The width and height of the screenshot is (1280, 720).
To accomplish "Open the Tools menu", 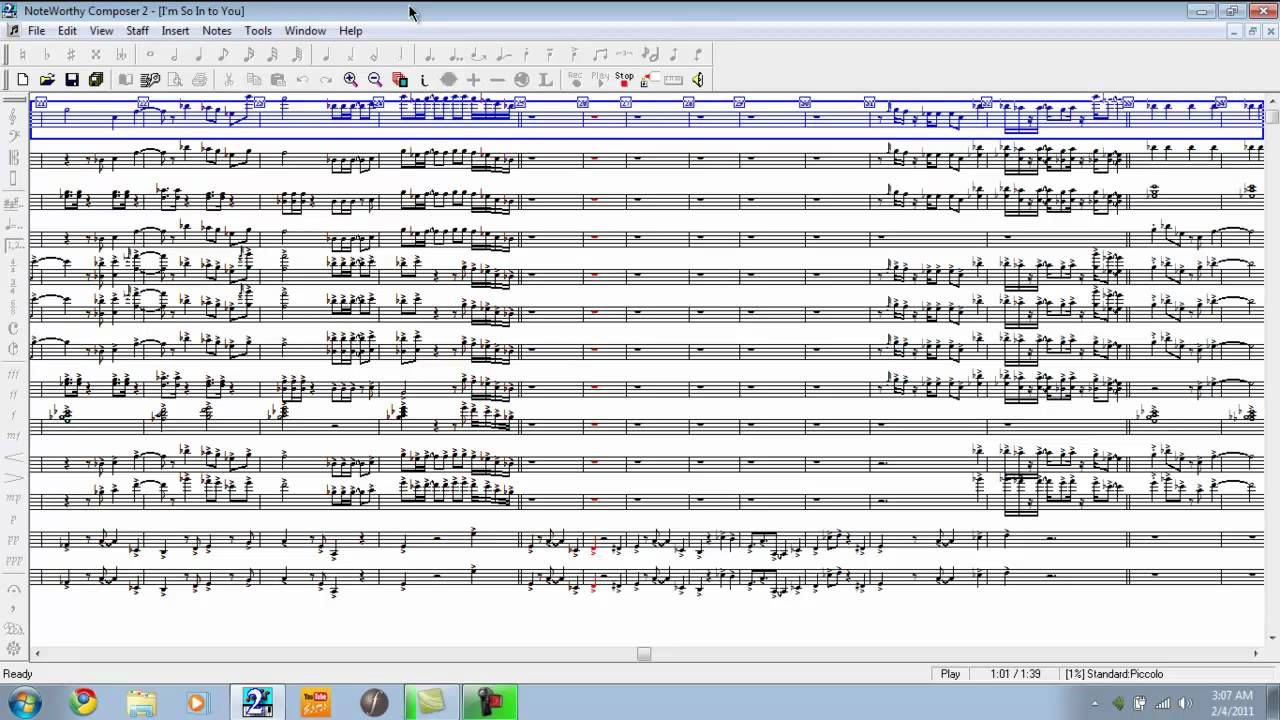I will click(x=258, y=31).
